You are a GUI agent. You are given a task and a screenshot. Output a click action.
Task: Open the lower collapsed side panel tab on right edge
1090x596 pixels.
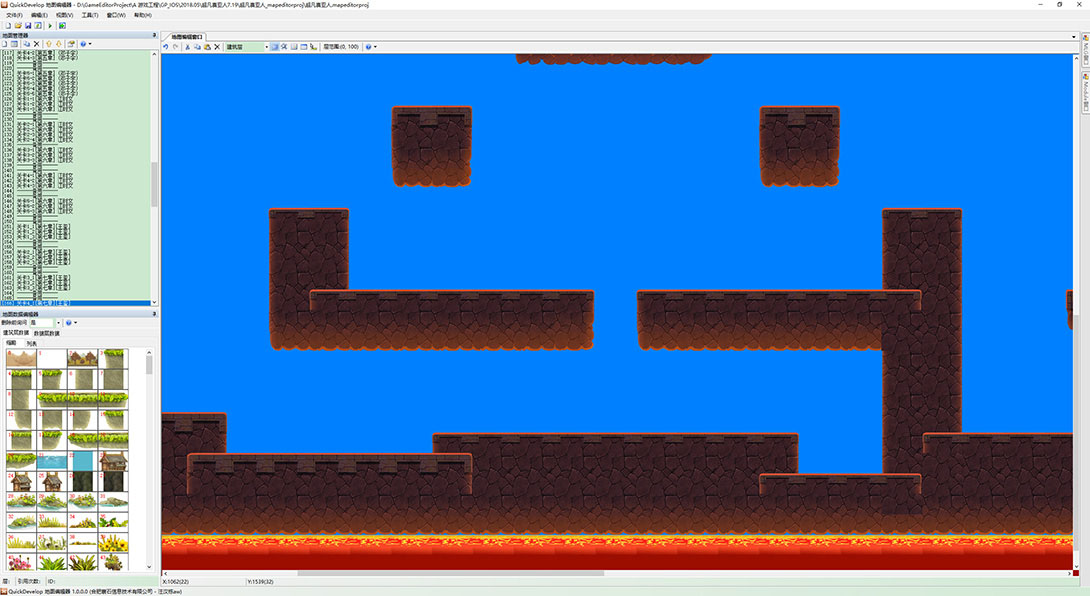[x=1085, y=92]
